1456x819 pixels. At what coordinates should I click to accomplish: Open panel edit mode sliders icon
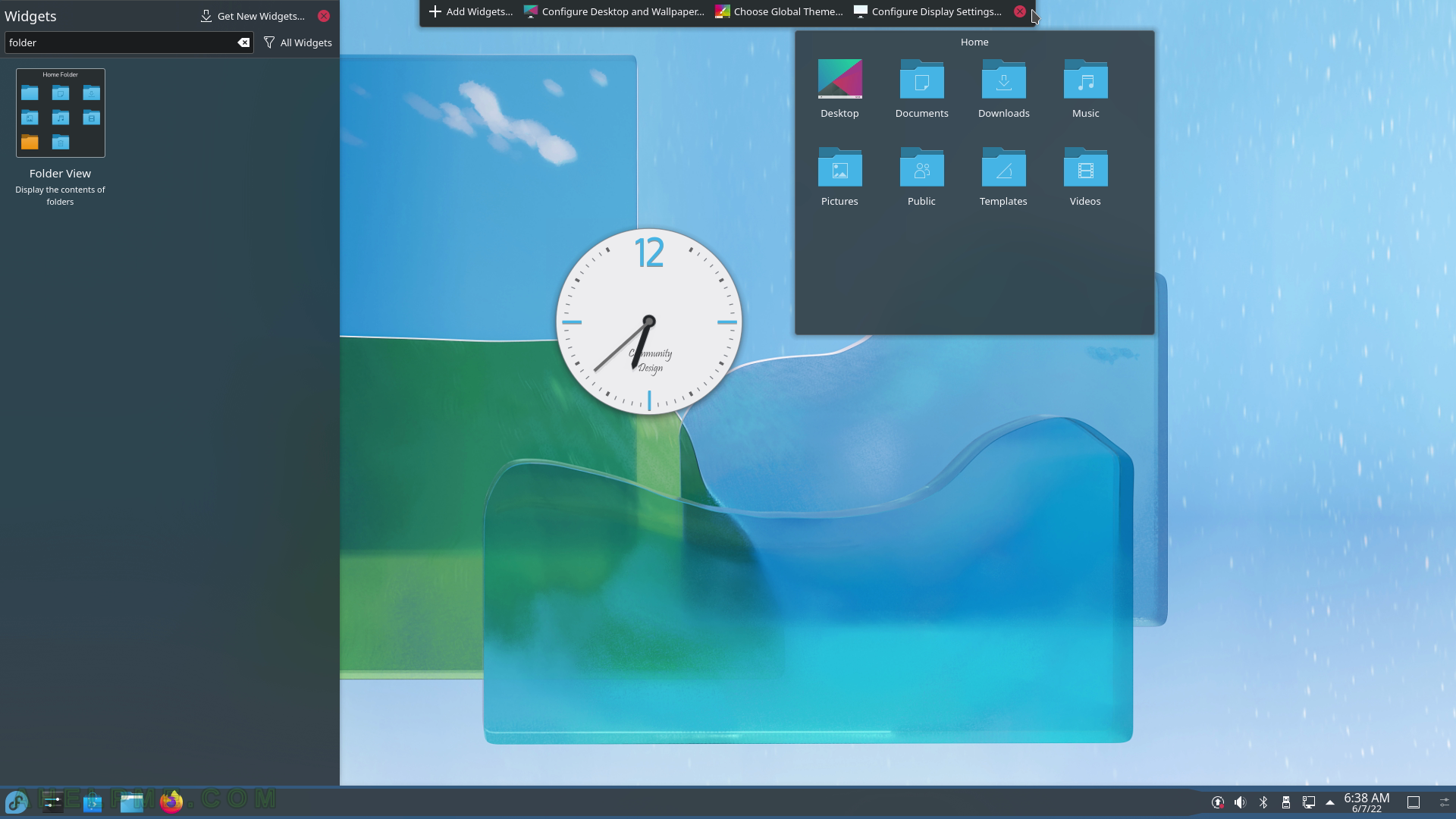pyautogui.click(x=1444, y=802)
